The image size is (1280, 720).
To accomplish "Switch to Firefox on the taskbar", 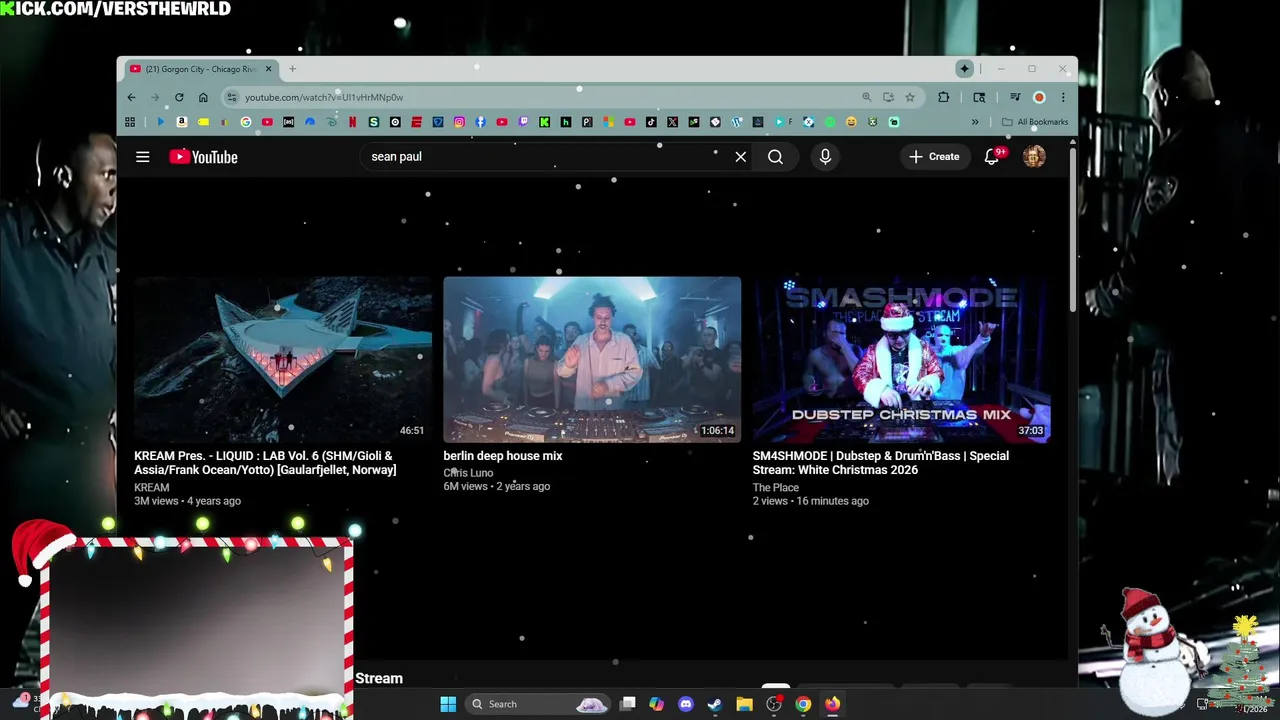I will 832,704.
